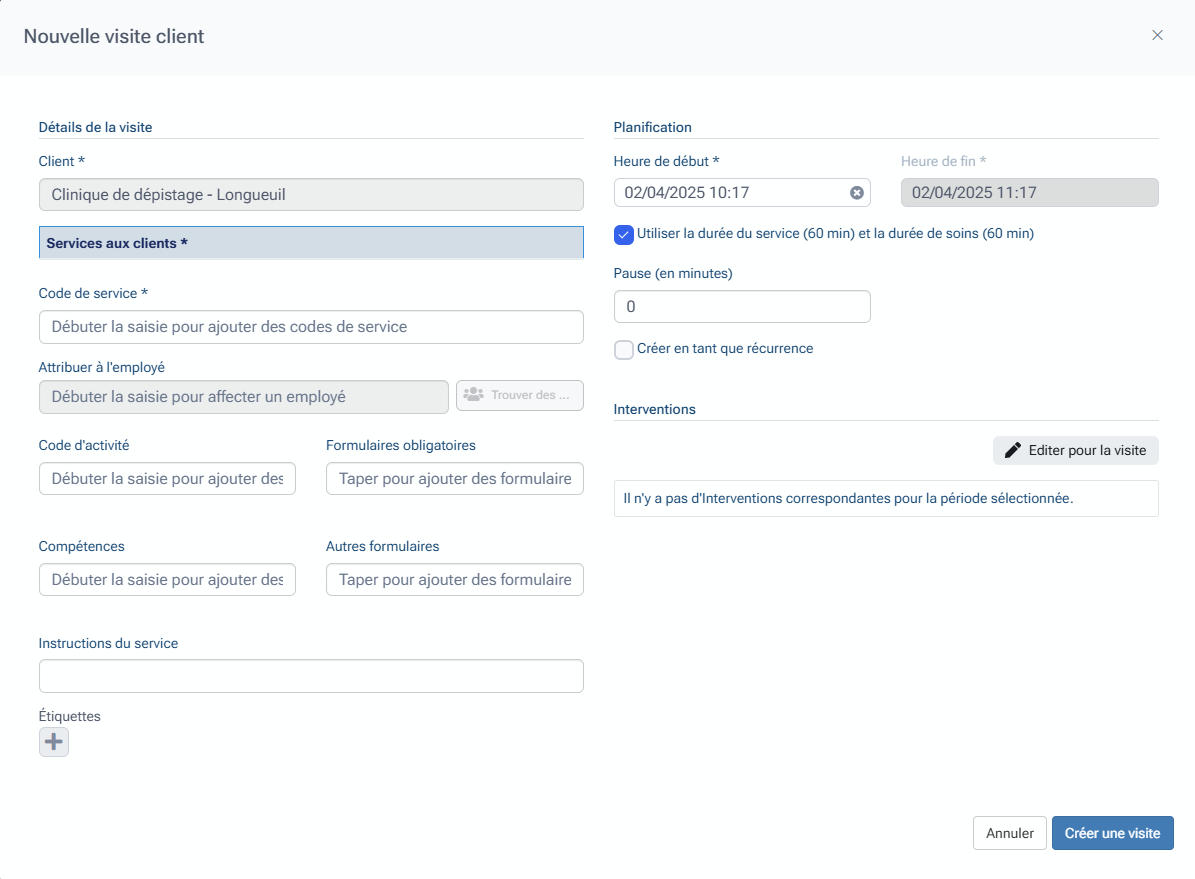
Task: Open the Code de service field
Action: (x=311, y=327)
